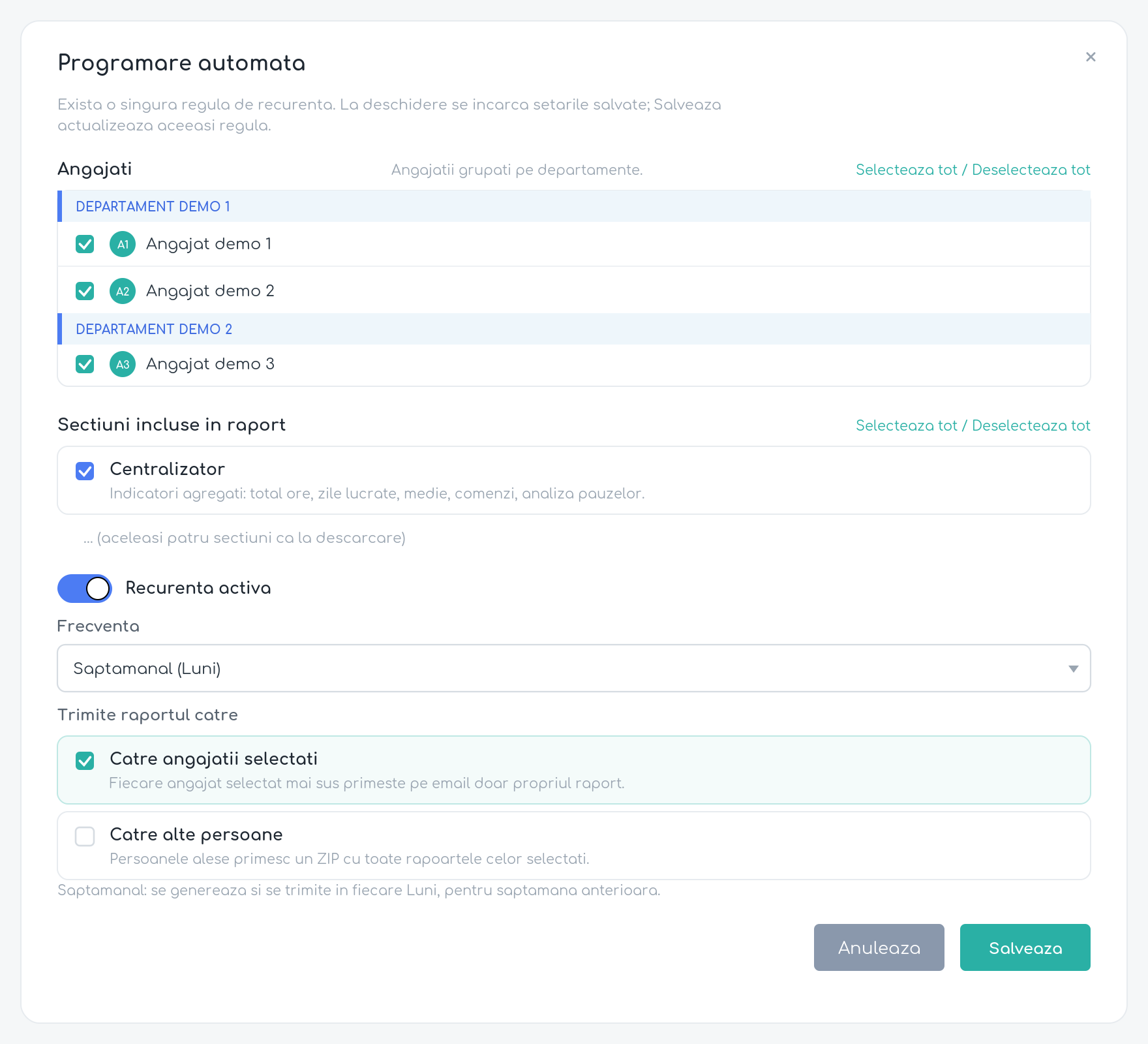Viewport: 1148px width, 1044px height.
Task: Click Selecteaza tot link for Sectiuni
Action: pyautogui.click(x=907, y=425)
